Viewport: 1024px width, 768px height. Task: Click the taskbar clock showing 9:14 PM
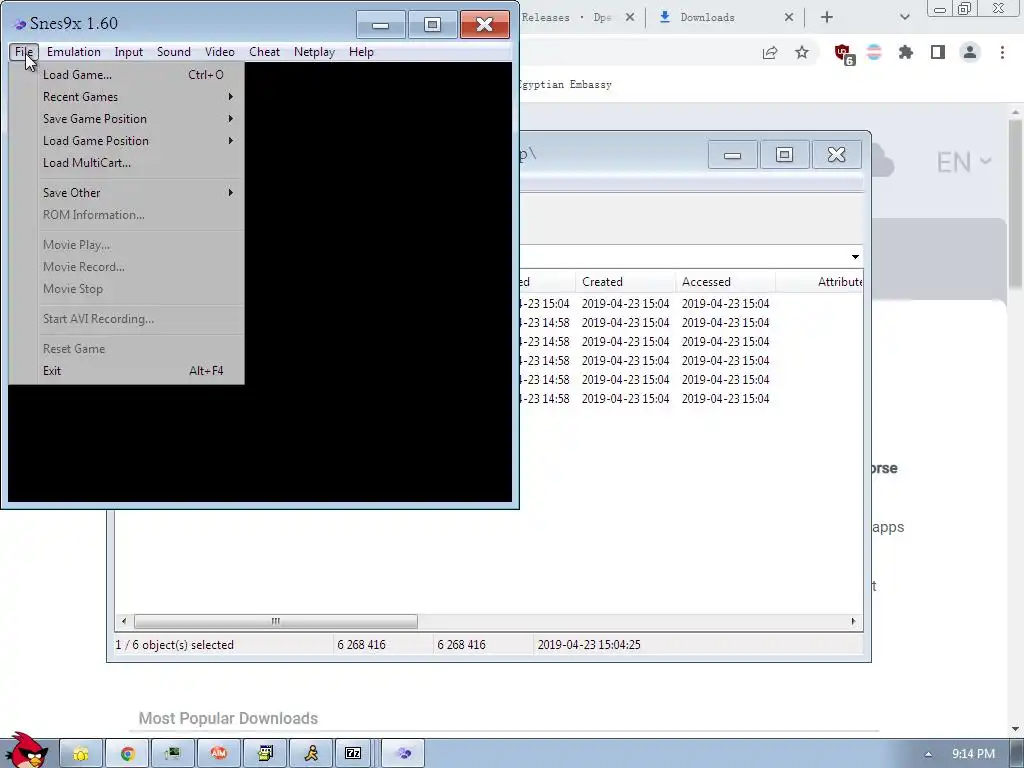pos(973,754)
